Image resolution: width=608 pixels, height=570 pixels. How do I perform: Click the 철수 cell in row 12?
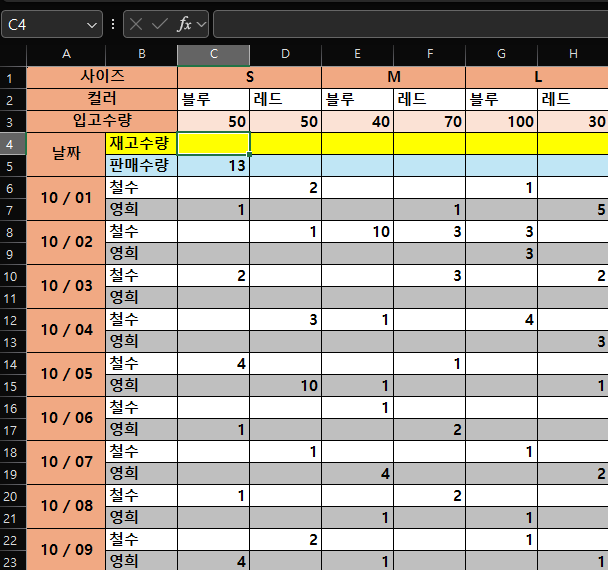coord(142,320)
